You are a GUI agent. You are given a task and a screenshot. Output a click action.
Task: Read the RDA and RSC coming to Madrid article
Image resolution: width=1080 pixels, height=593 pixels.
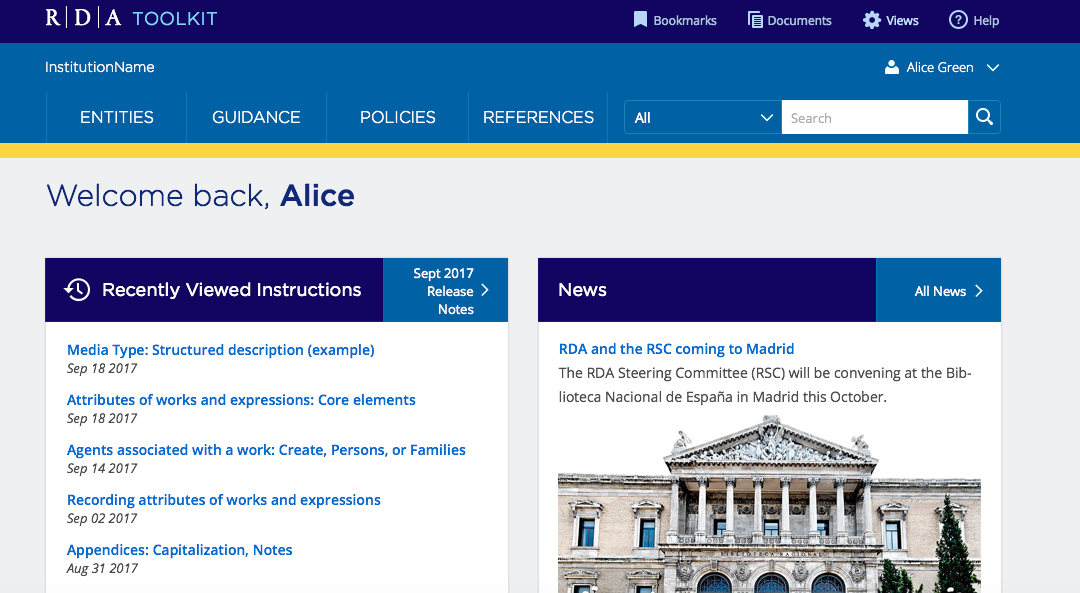pos(676,348)
